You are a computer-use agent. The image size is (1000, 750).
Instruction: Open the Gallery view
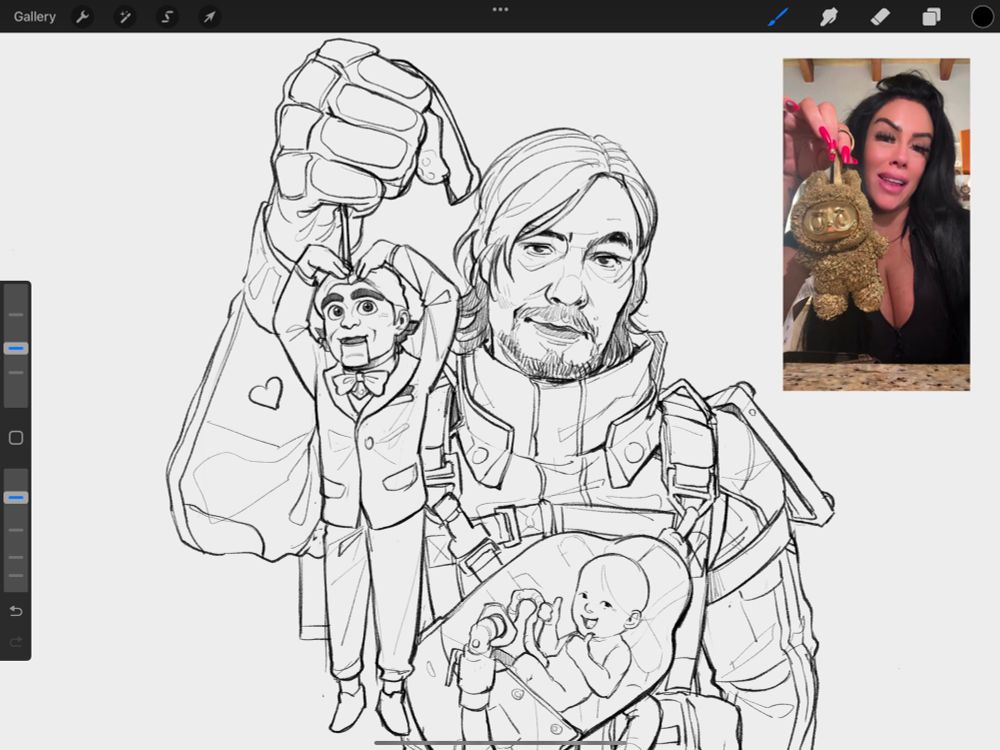[34, 17]
